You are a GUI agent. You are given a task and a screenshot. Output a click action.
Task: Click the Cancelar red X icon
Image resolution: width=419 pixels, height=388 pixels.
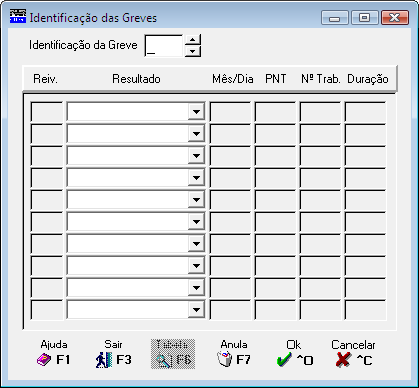coord(343,360)
